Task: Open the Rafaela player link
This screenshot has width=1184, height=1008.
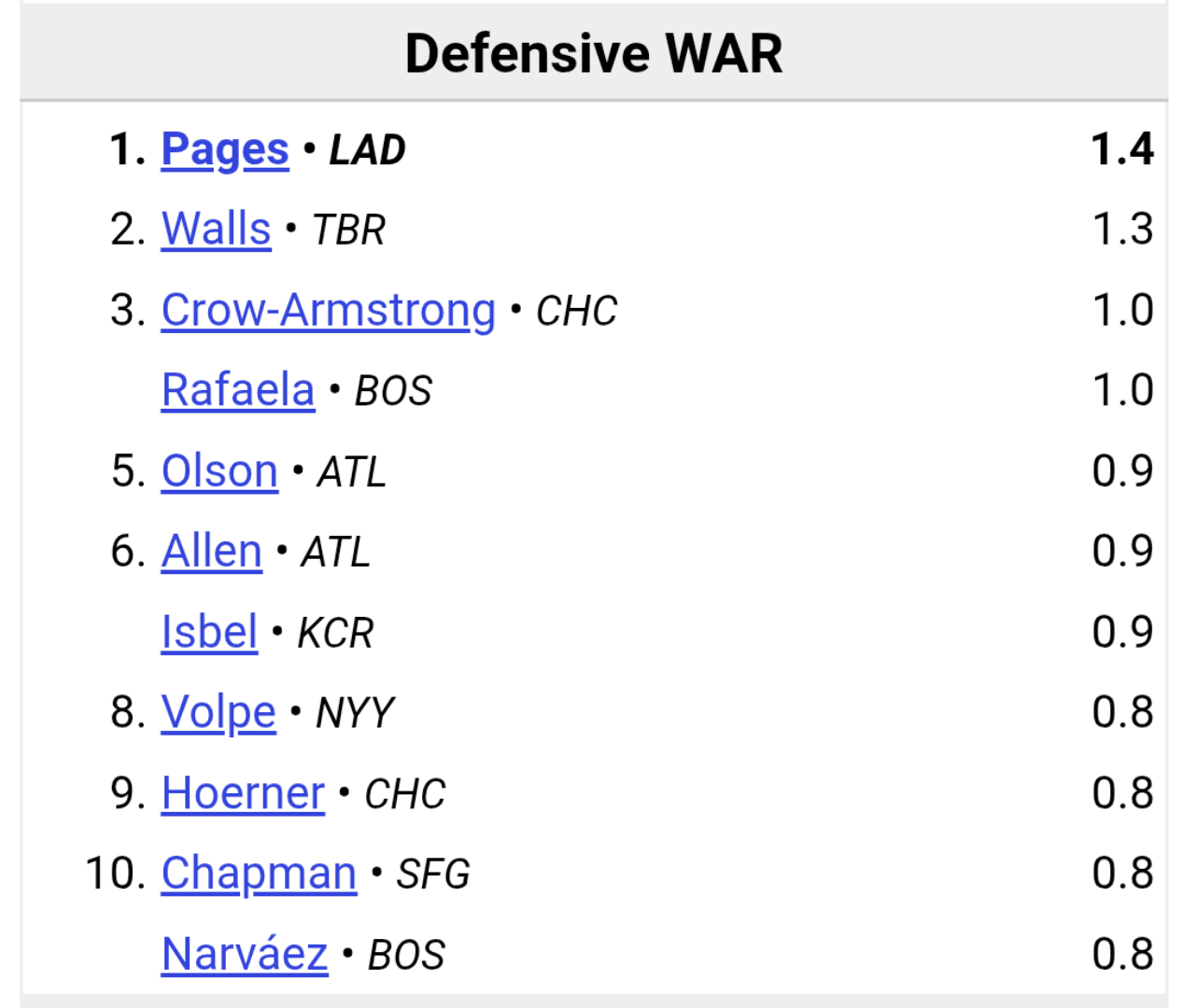Action: (238, 391)
